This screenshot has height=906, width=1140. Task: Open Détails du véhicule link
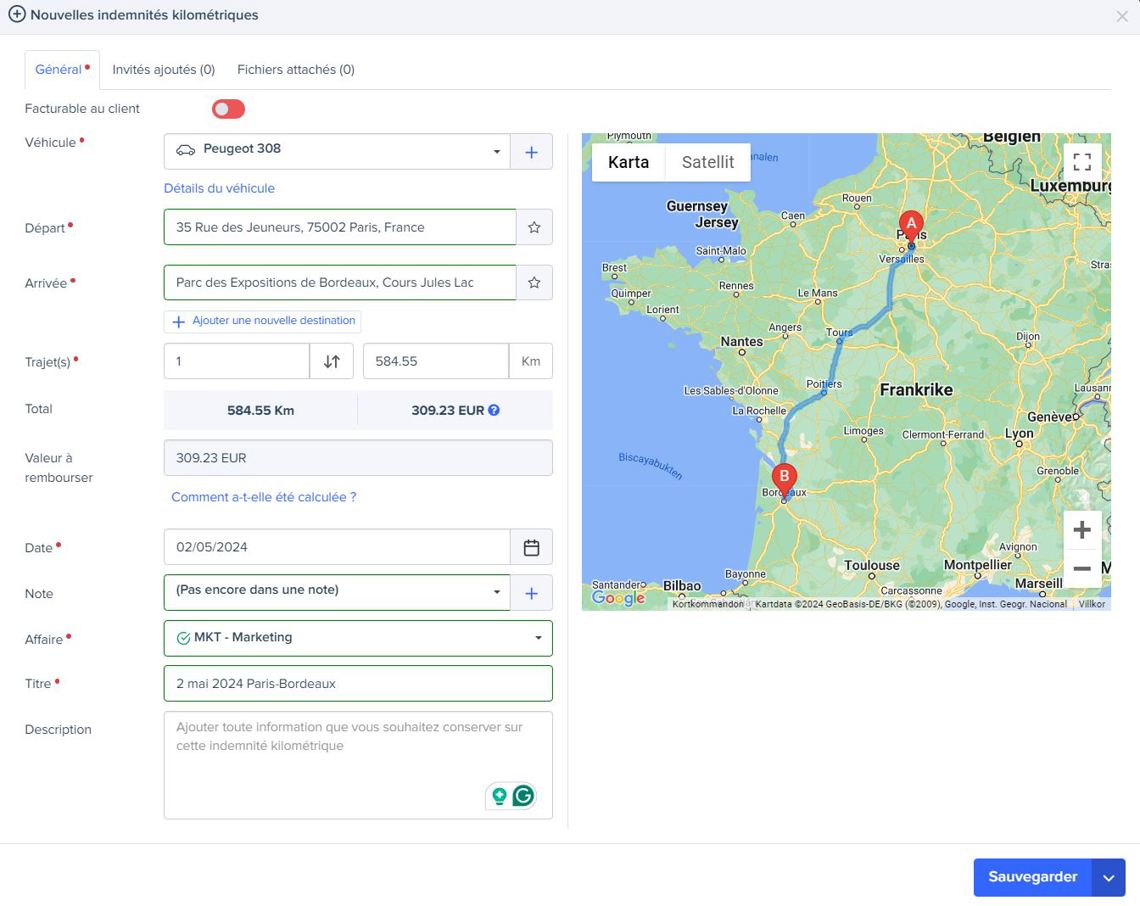click(x=219, y=188)
